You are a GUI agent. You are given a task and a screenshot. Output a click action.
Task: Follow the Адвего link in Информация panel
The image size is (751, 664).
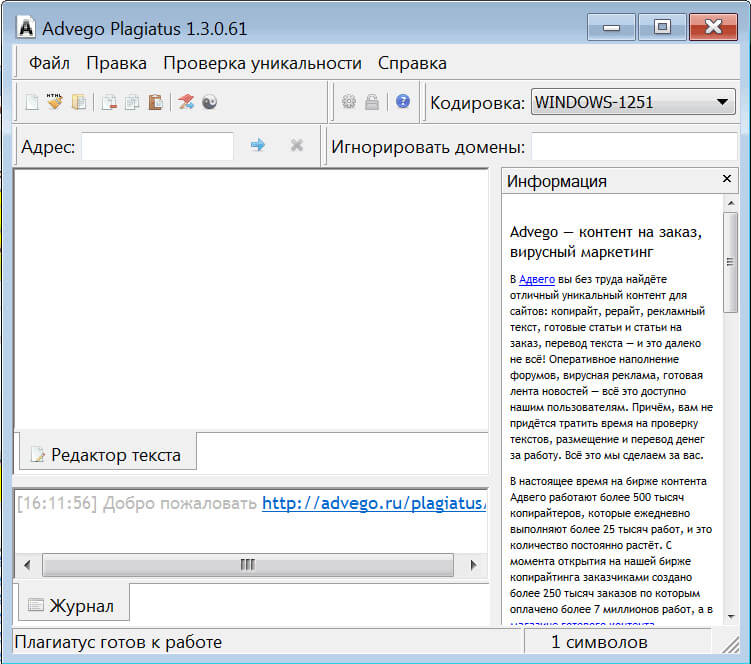(x=537, y=279)
